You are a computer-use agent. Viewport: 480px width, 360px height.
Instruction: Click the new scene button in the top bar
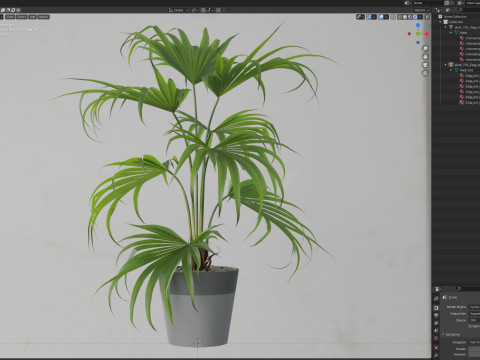point(447,3)
